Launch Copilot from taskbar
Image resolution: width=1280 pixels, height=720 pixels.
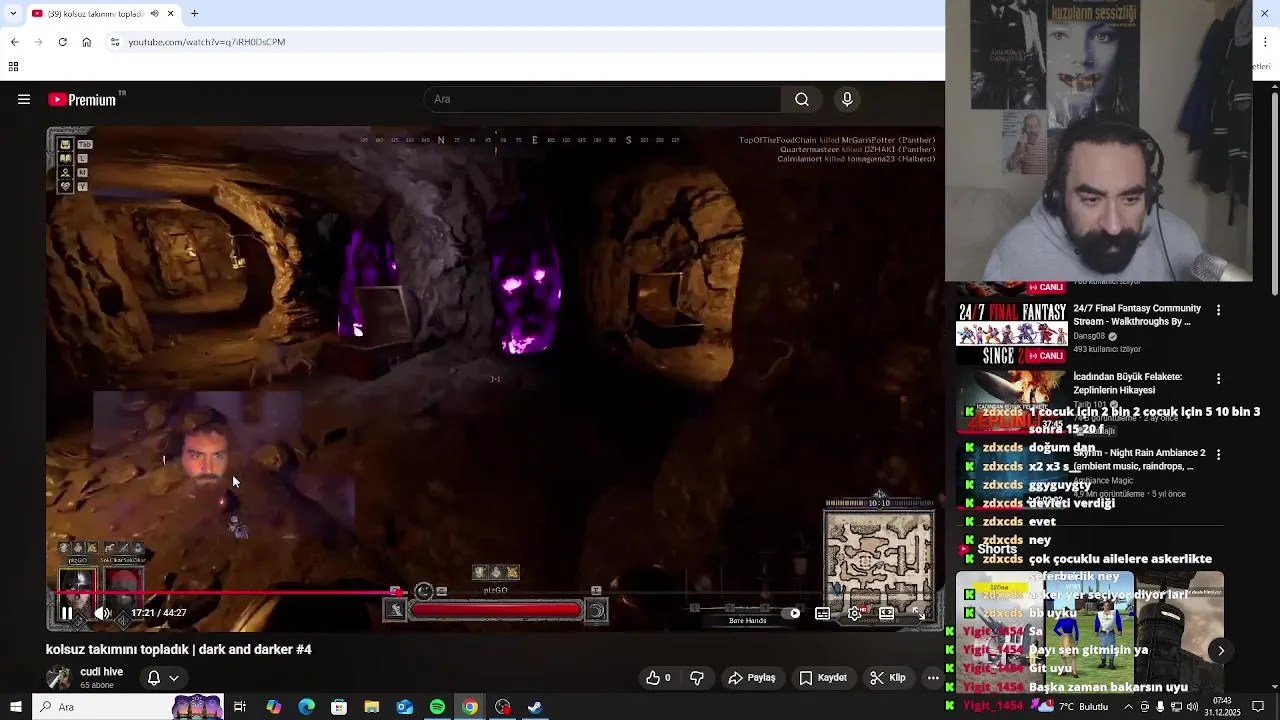pos(273,707)
